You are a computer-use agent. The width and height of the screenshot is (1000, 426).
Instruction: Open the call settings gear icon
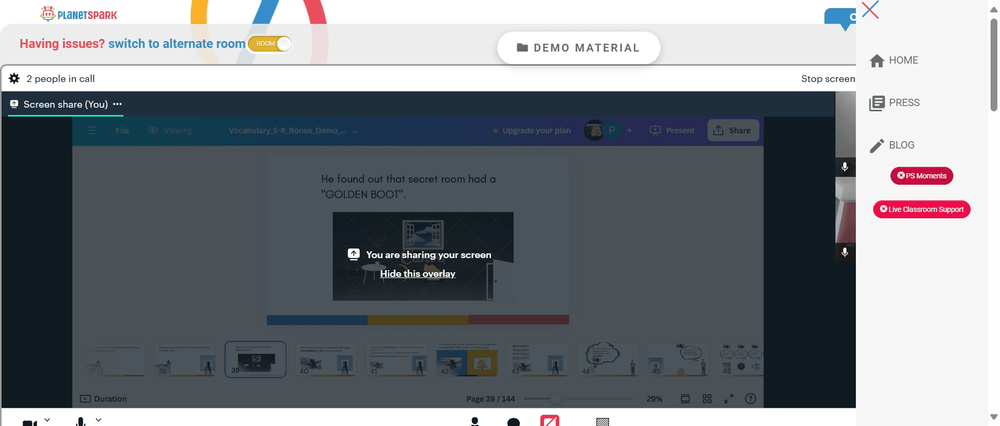14,78
